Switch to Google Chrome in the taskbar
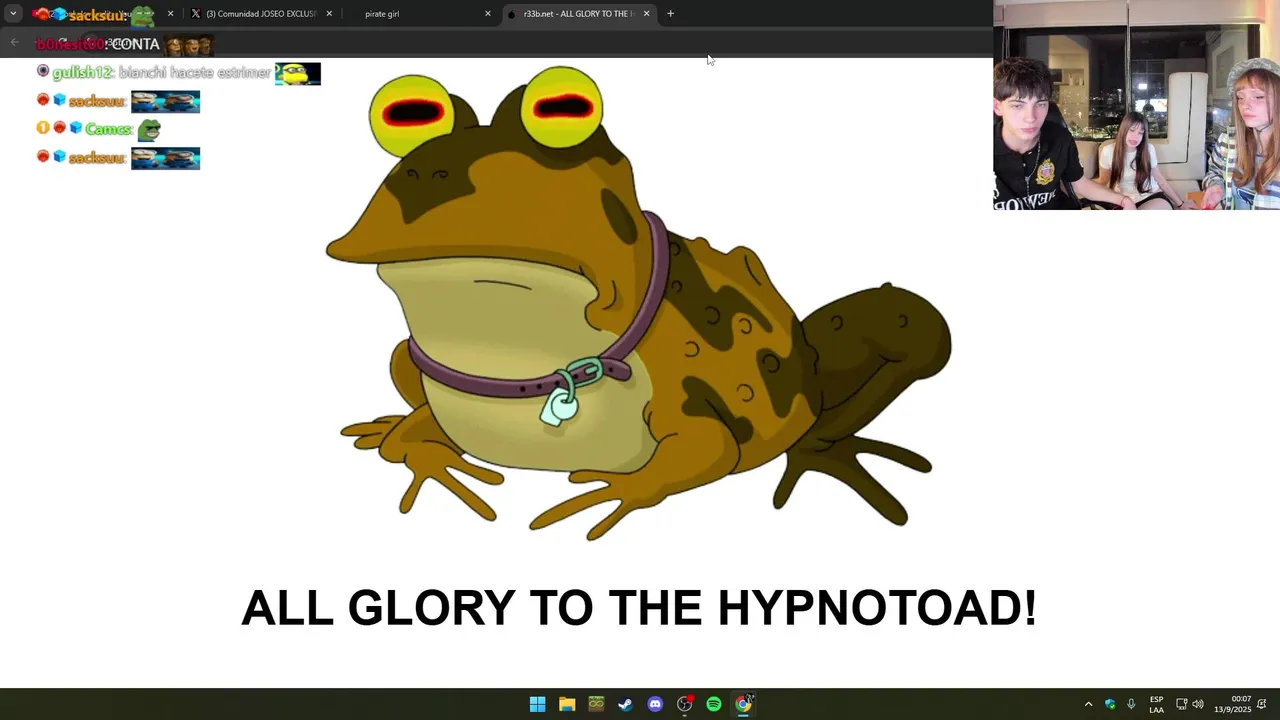This screenshot has height=720, width=1280. click(x=744, y=704)
